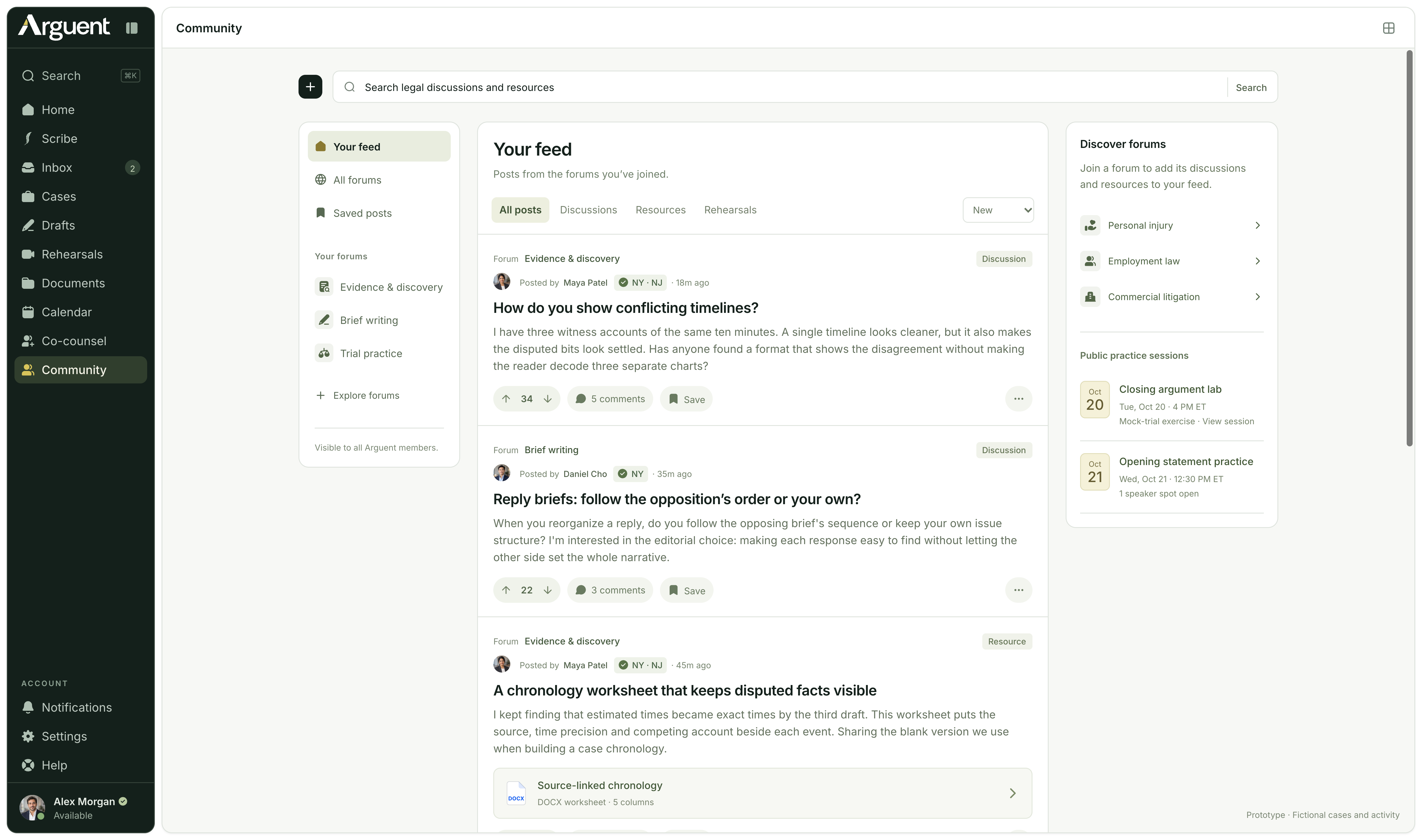Upvote the conflicting timelines post
Viewport: 1422px width, 840px height.
tap(506, 398)
